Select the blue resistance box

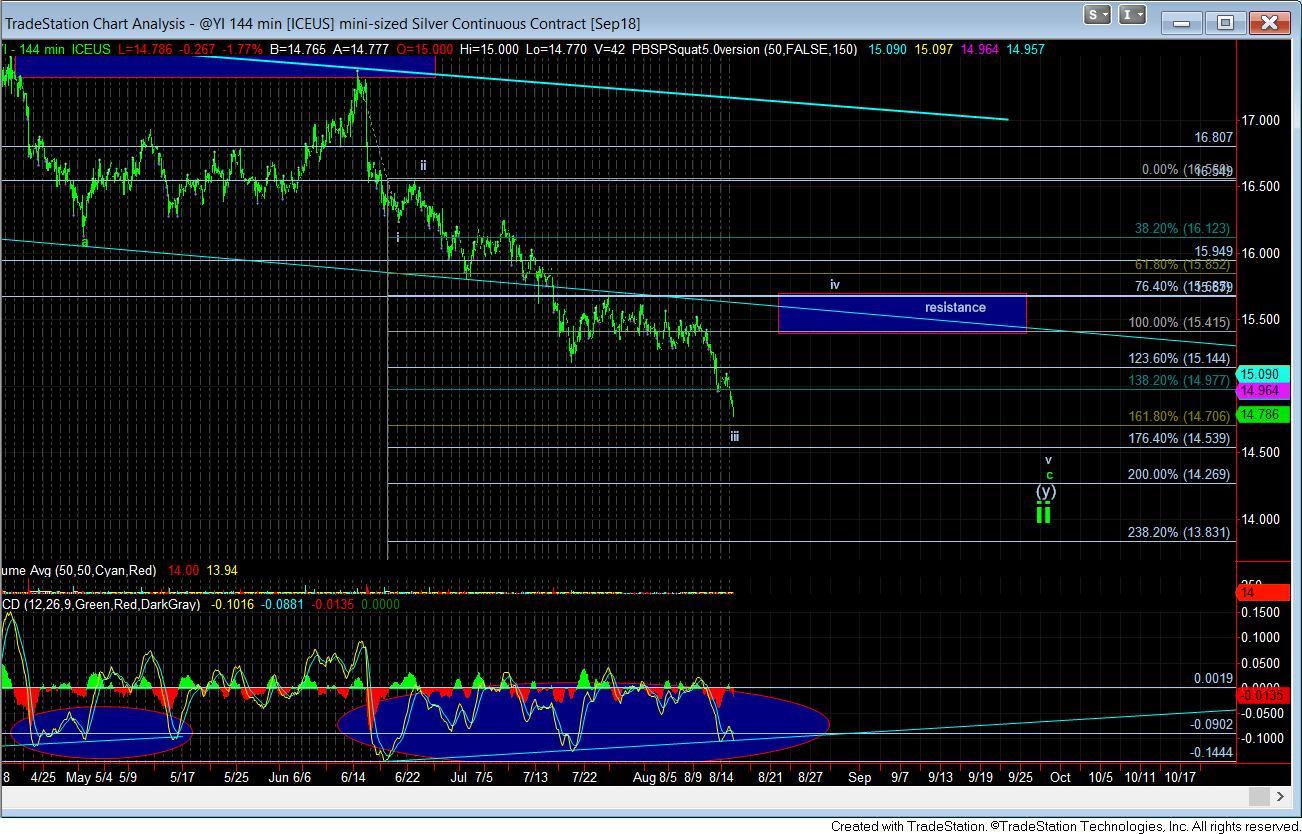(902, 313)
